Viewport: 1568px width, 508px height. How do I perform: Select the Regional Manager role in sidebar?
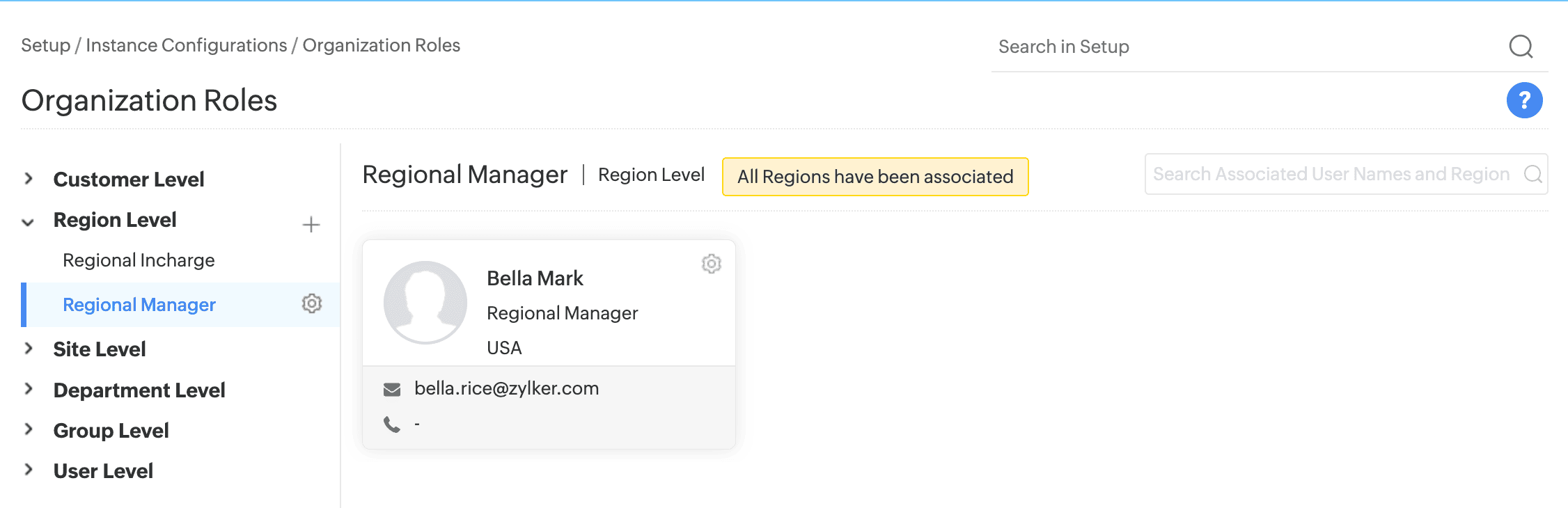click(139, 305)
